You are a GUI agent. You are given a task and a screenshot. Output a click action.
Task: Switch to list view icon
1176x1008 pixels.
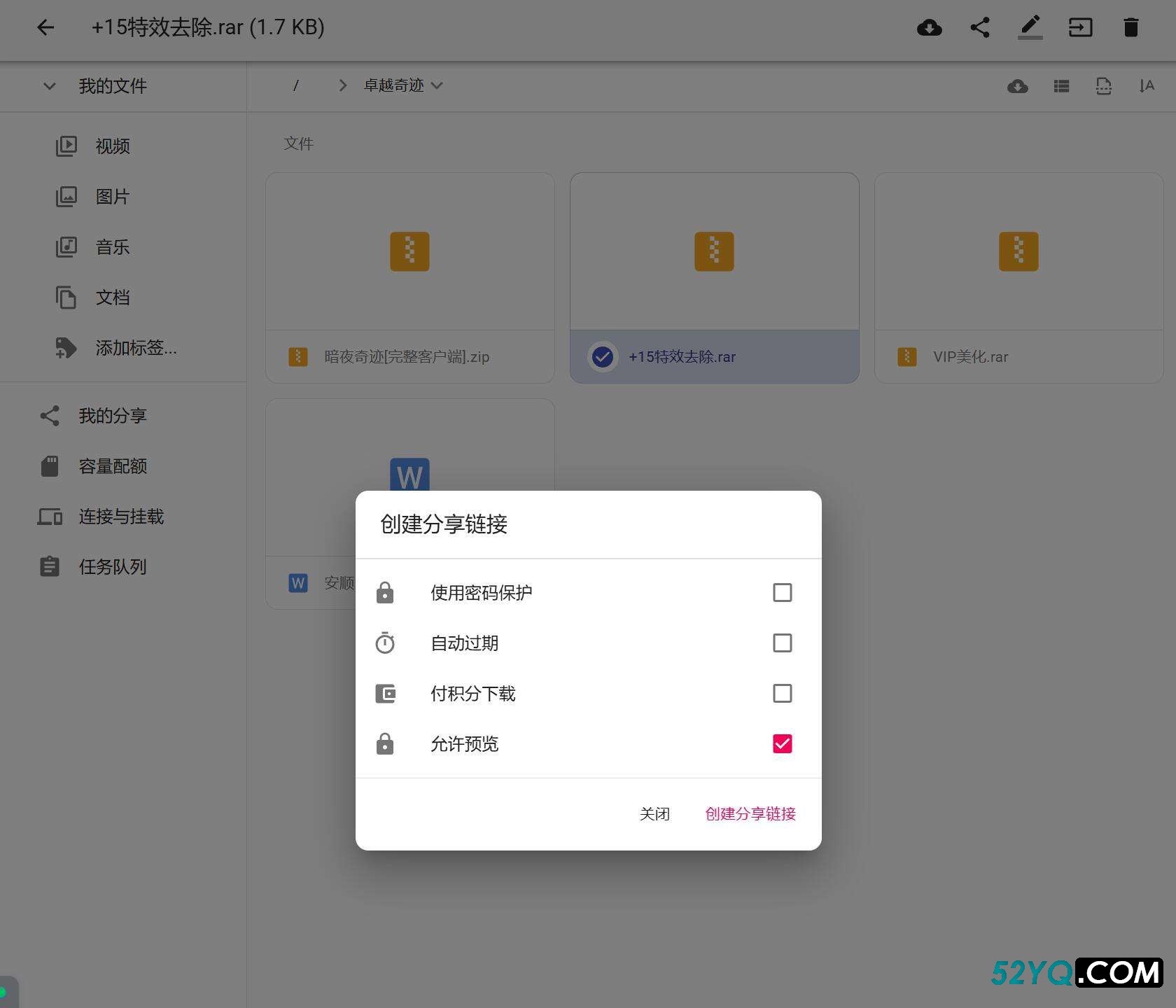click(x=1061, y=86)
